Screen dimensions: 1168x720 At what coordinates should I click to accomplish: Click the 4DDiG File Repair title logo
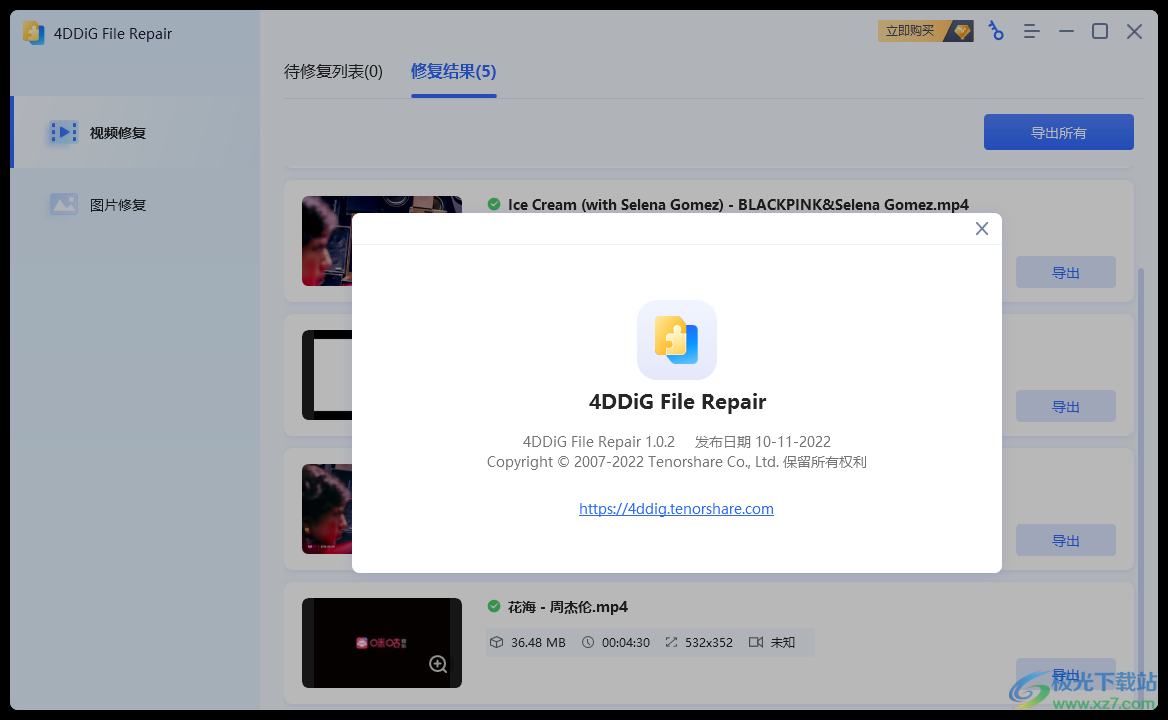[x=33, y=33]
